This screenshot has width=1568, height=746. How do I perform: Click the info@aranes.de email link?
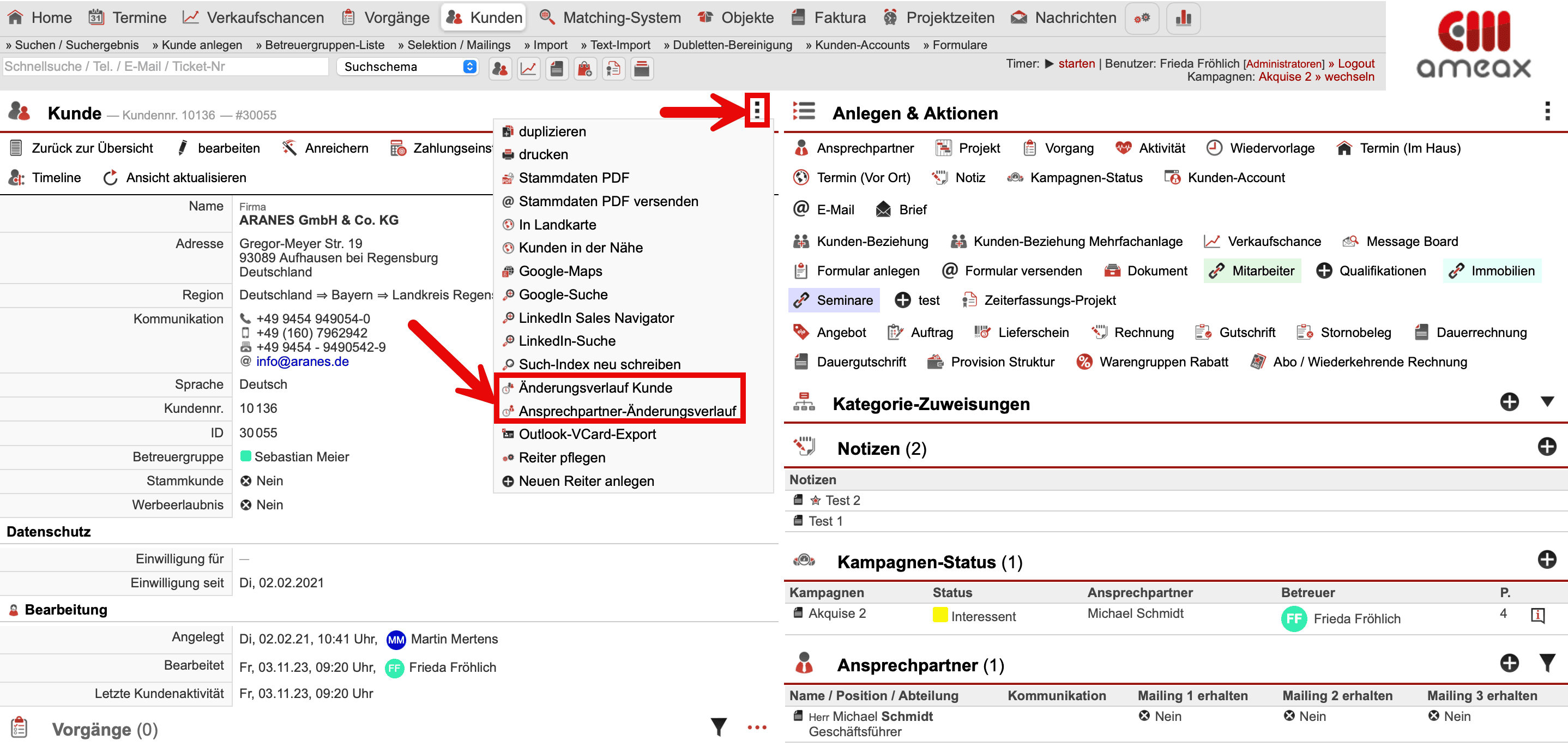[x=302, y=361]
